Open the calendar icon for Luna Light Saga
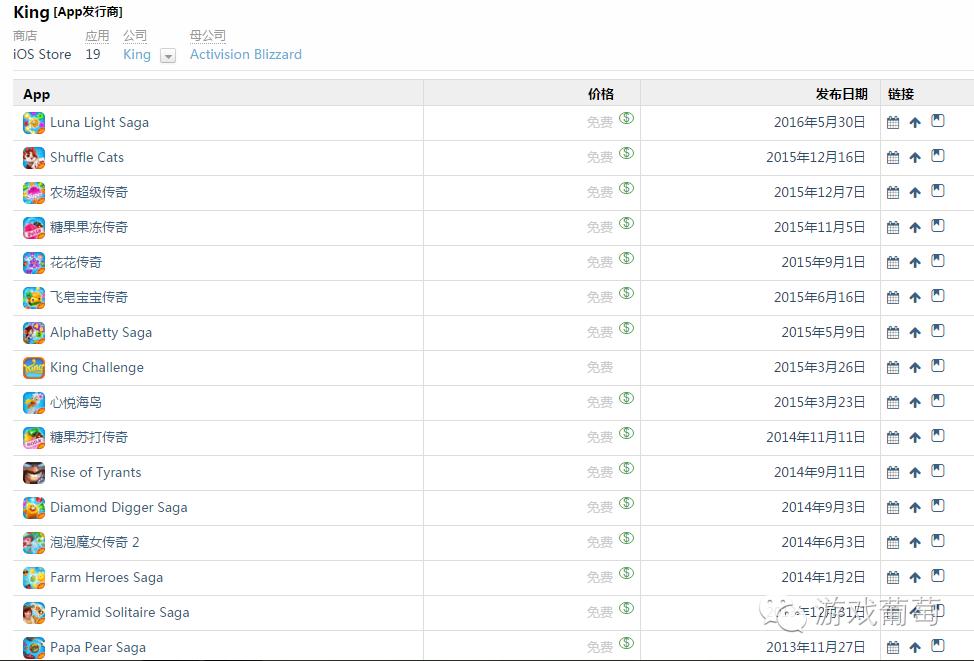974x661 pixels. click(x=893, y=122)
